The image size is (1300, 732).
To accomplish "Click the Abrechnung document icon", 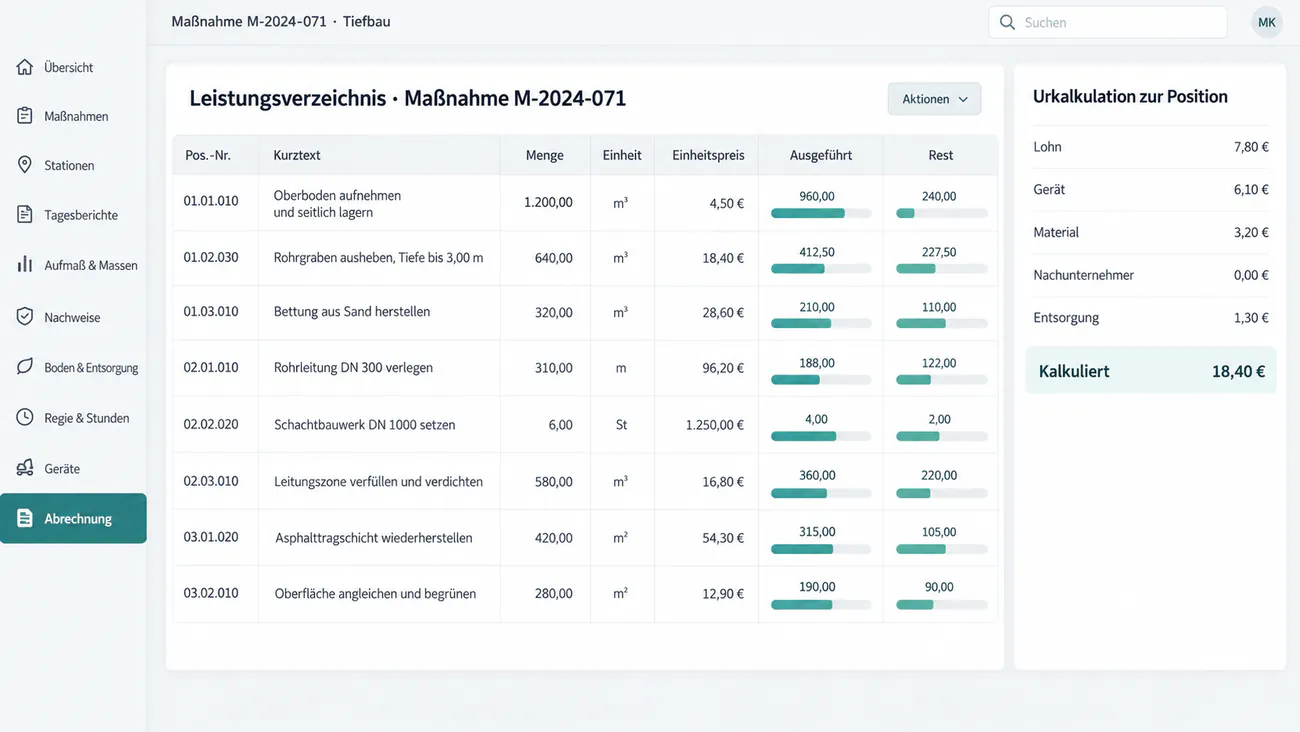I will pyautogui.click(x=25, y=518).
